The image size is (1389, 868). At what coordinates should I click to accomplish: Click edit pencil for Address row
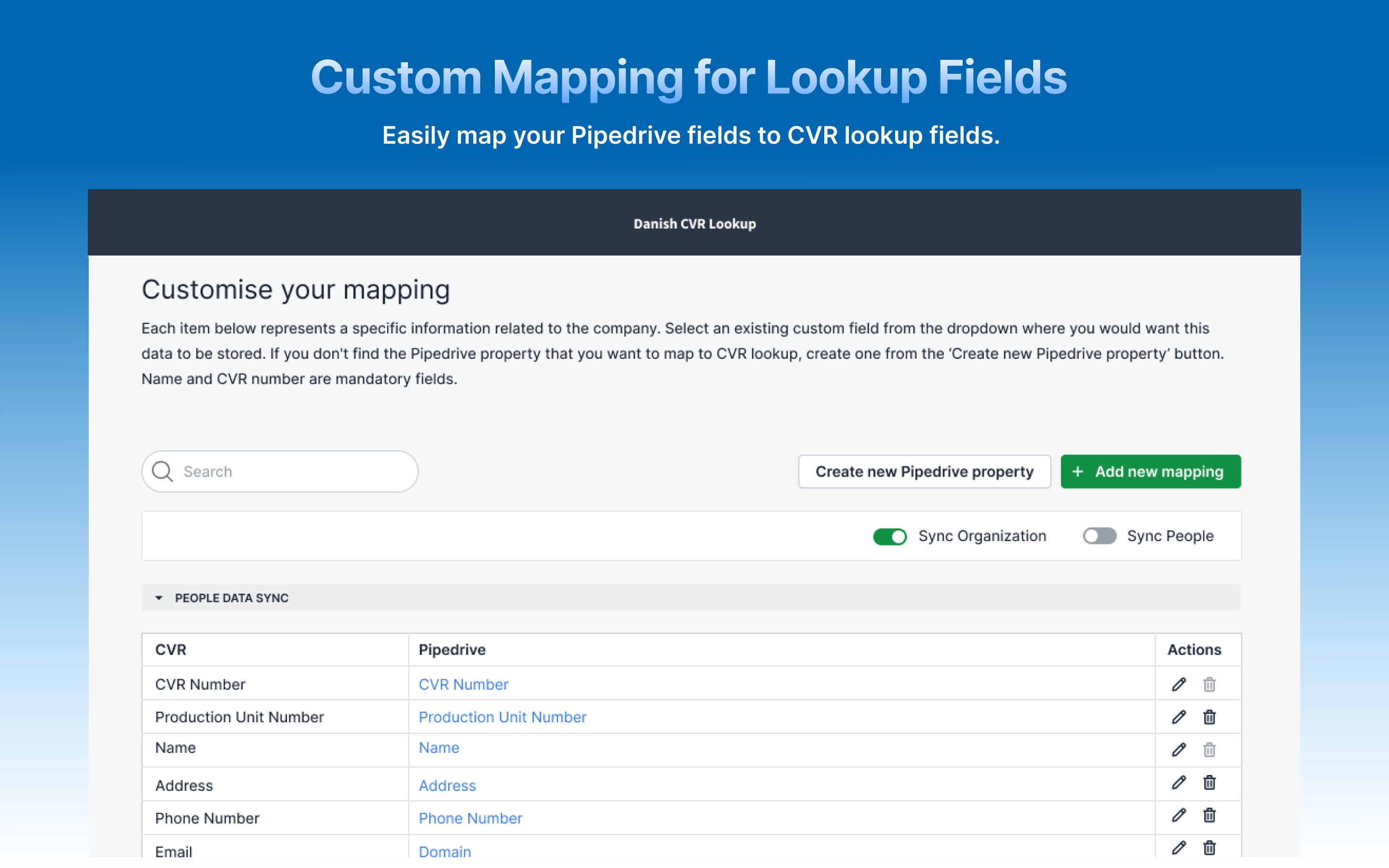pos(1178,783)
